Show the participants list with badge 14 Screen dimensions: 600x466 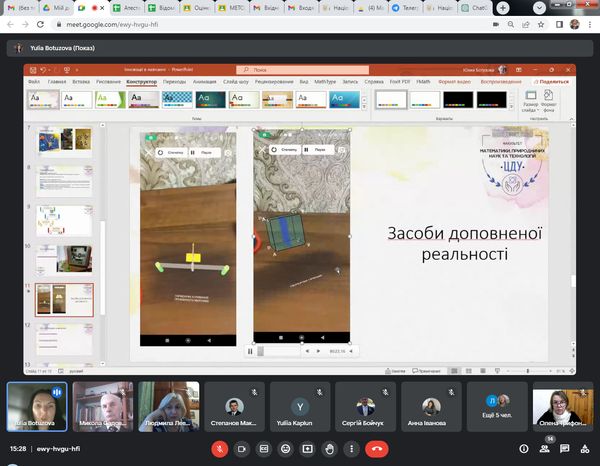click(545, 449)
